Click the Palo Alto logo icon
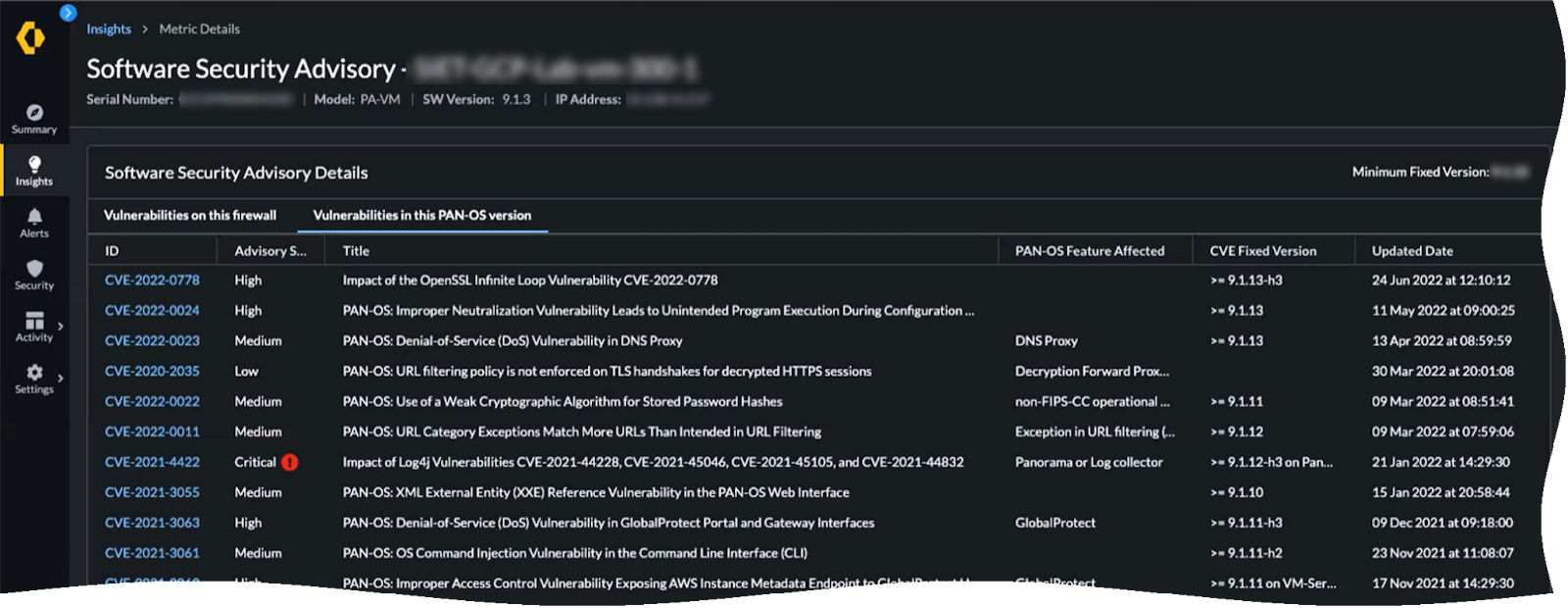1568x608 pixels. point(30,38)
